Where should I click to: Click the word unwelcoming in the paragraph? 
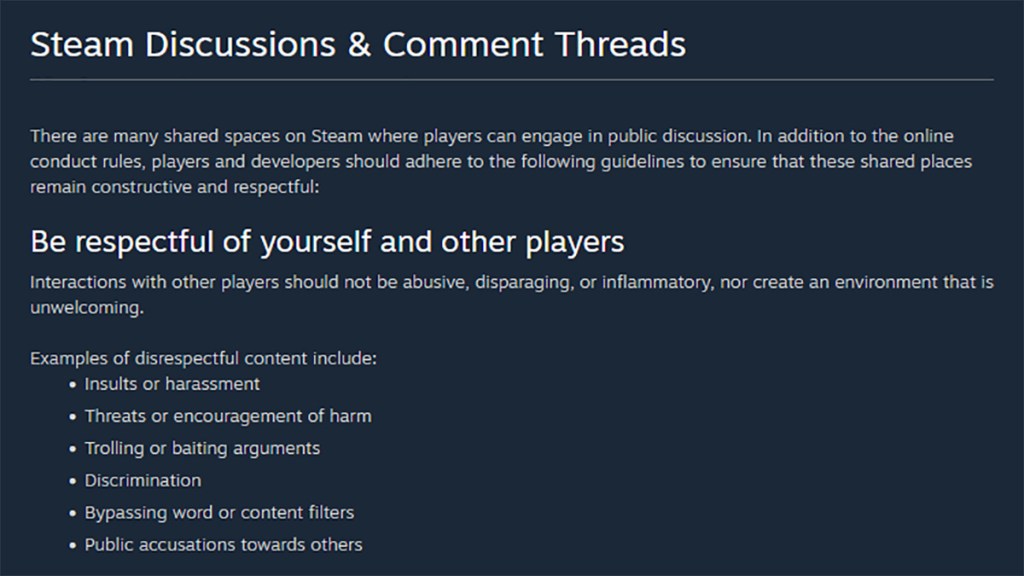(86, 309)
